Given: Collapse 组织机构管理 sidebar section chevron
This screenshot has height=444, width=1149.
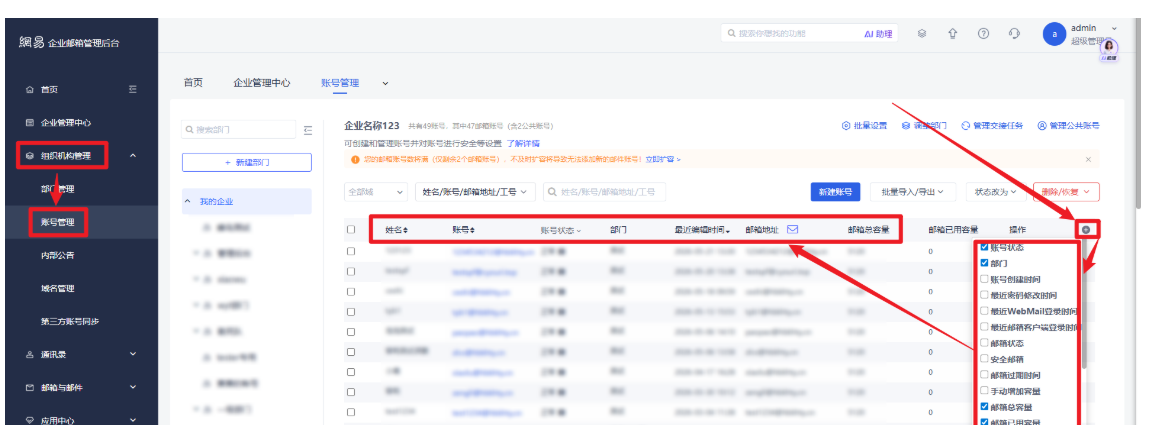Looking at the screenshot, I should tap(133, 155).
